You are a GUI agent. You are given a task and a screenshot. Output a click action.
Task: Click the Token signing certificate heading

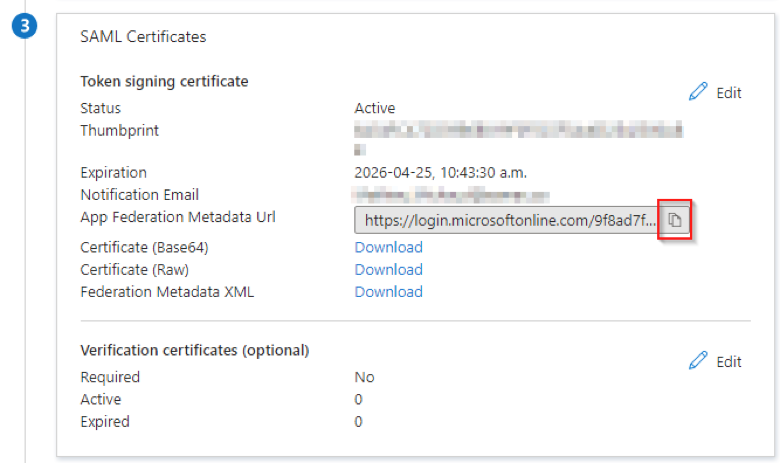tap(164, 82)
